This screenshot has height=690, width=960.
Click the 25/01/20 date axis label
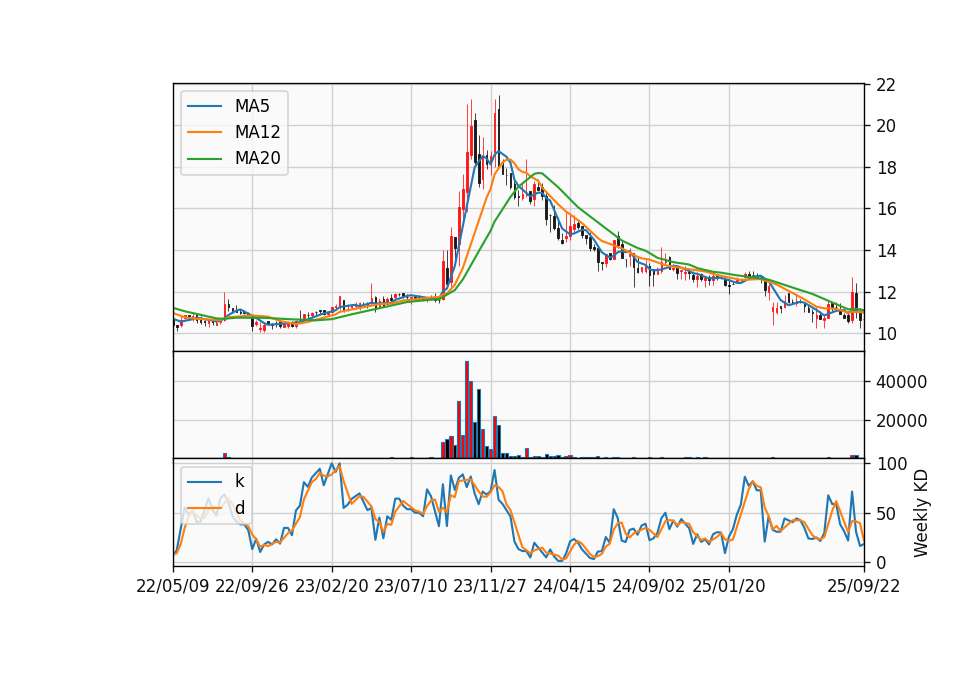point(729,586)
